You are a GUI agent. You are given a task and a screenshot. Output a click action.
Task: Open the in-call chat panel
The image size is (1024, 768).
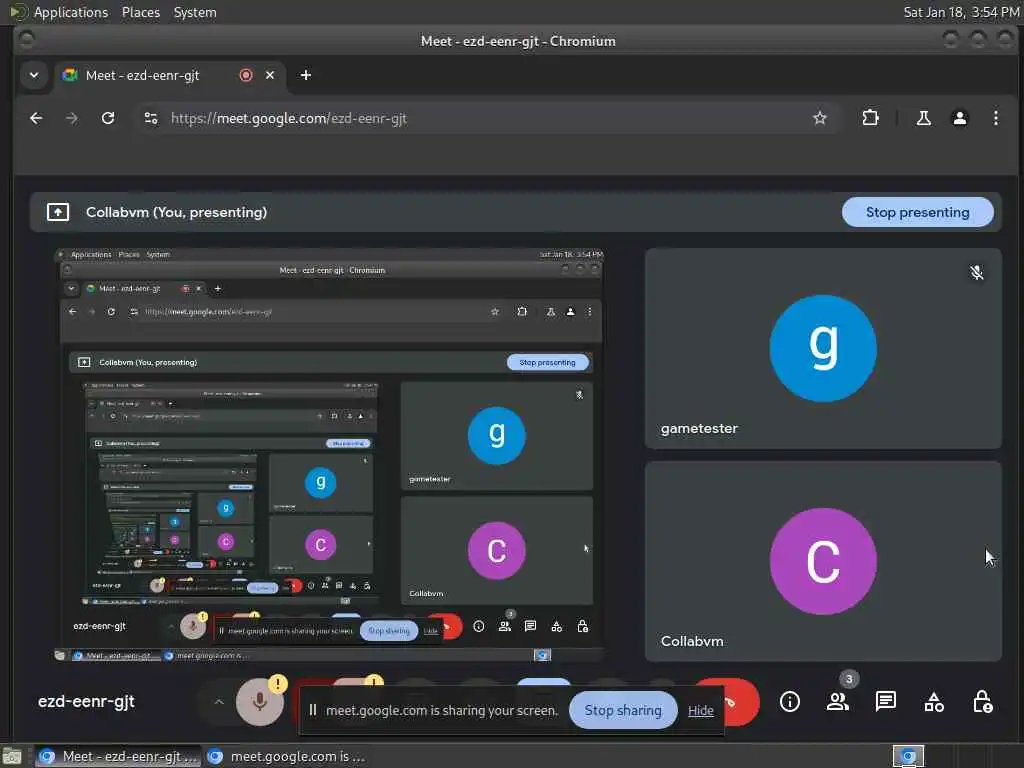pos(886,702)
